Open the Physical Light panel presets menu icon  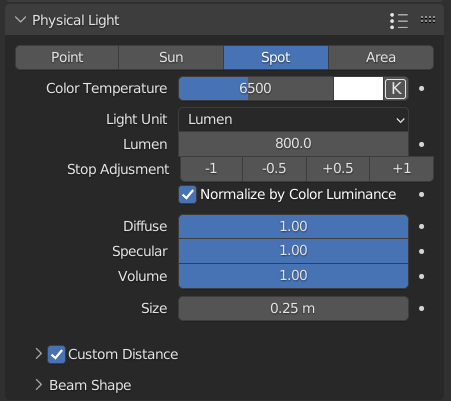pyautogui.click(x=399, y=21)
